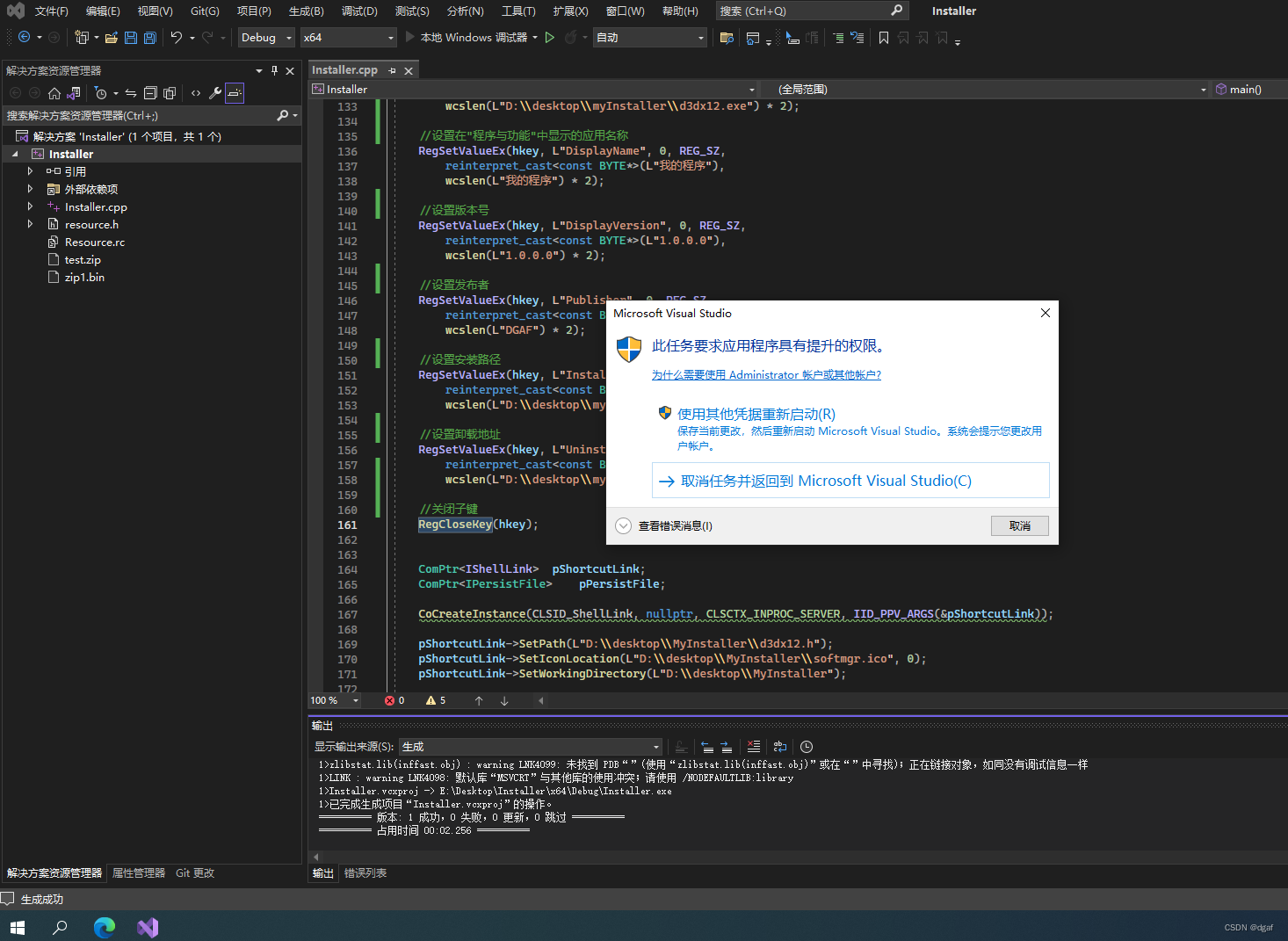Click 取消任务并返回到 Microsoft Visual Studio(C)
This screenshot has width=1288, height=941.
pyautogui.click(x=850, y=481)
